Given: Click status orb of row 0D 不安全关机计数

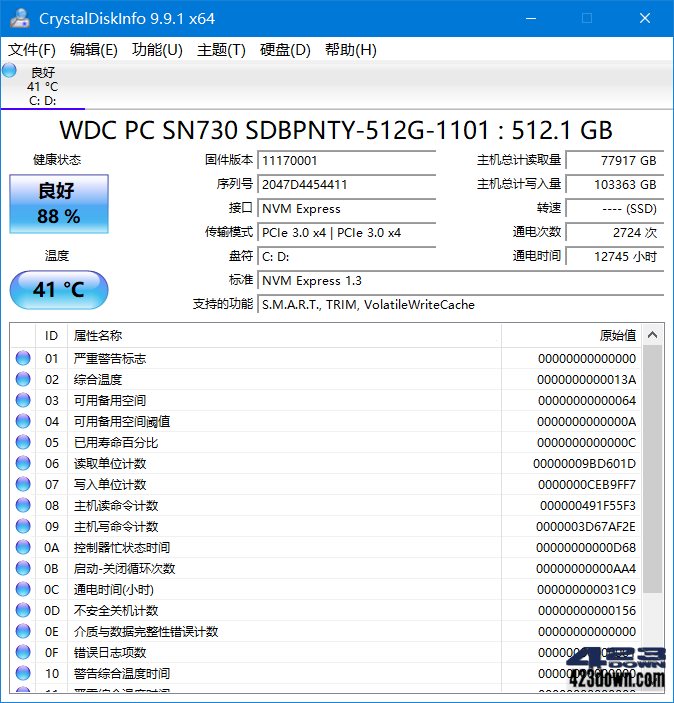Looking at the screenshot, I should (23, 610).
